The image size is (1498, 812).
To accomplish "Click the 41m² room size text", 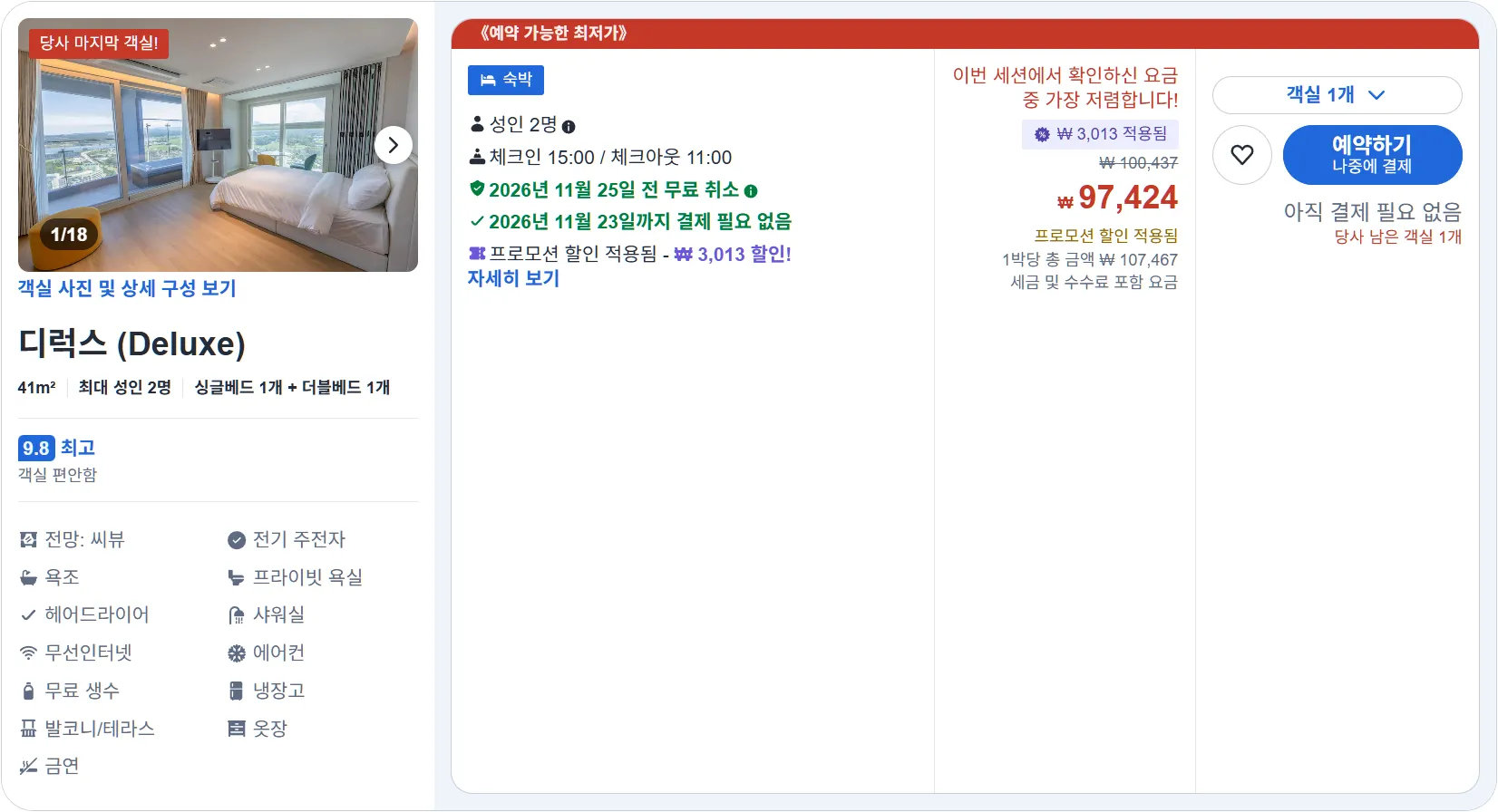I will (x=37, y=388).
